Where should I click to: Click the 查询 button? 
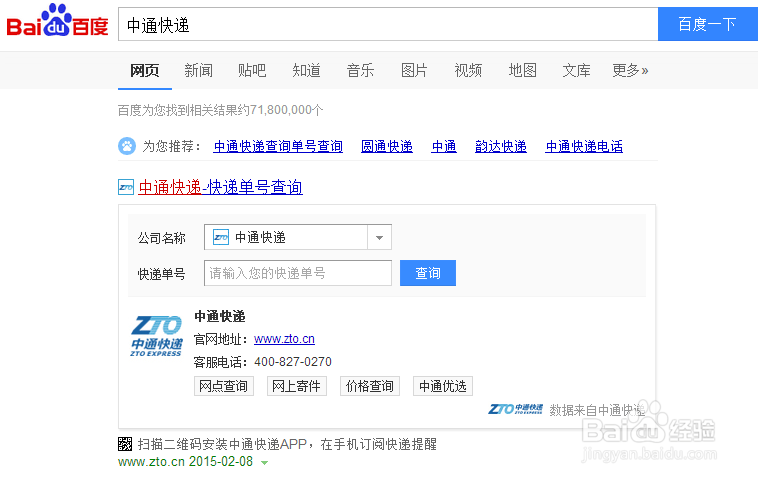point(428,273)
